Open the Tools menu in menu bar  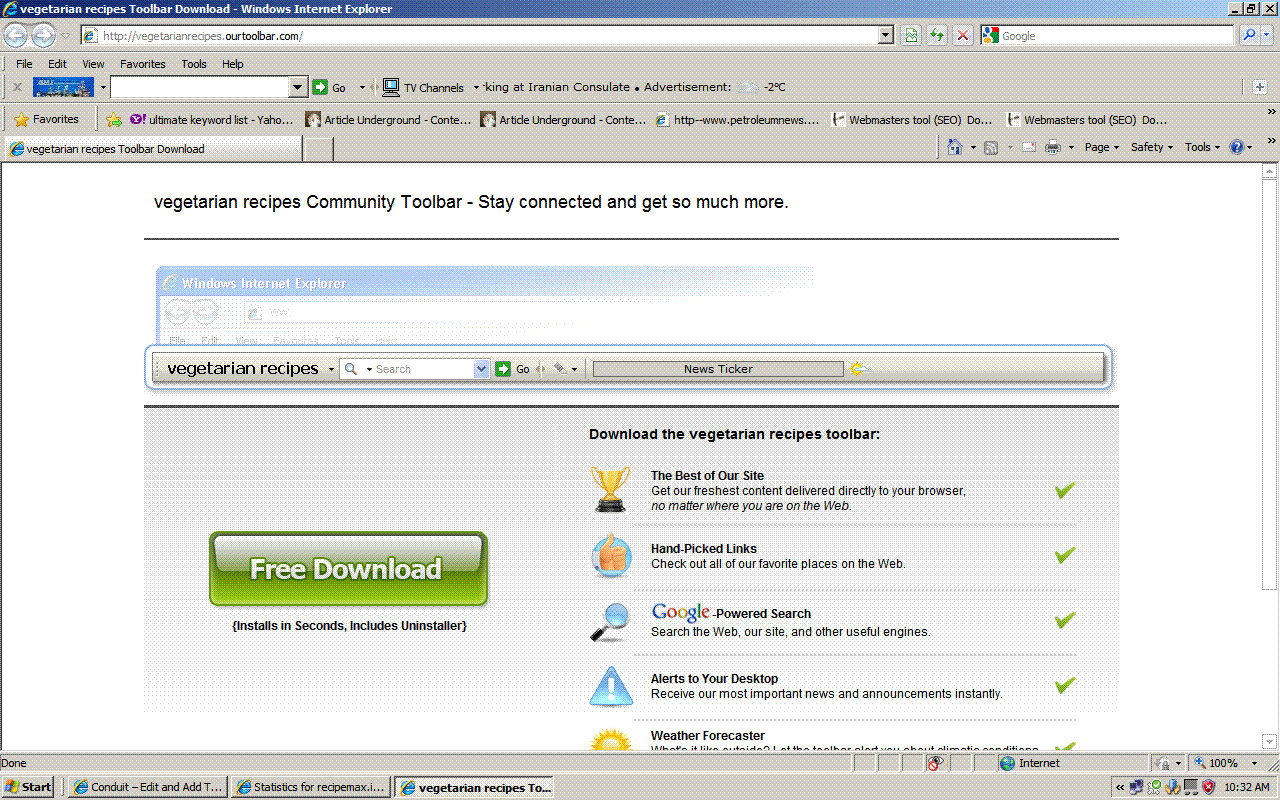click(x=194, y=64)
